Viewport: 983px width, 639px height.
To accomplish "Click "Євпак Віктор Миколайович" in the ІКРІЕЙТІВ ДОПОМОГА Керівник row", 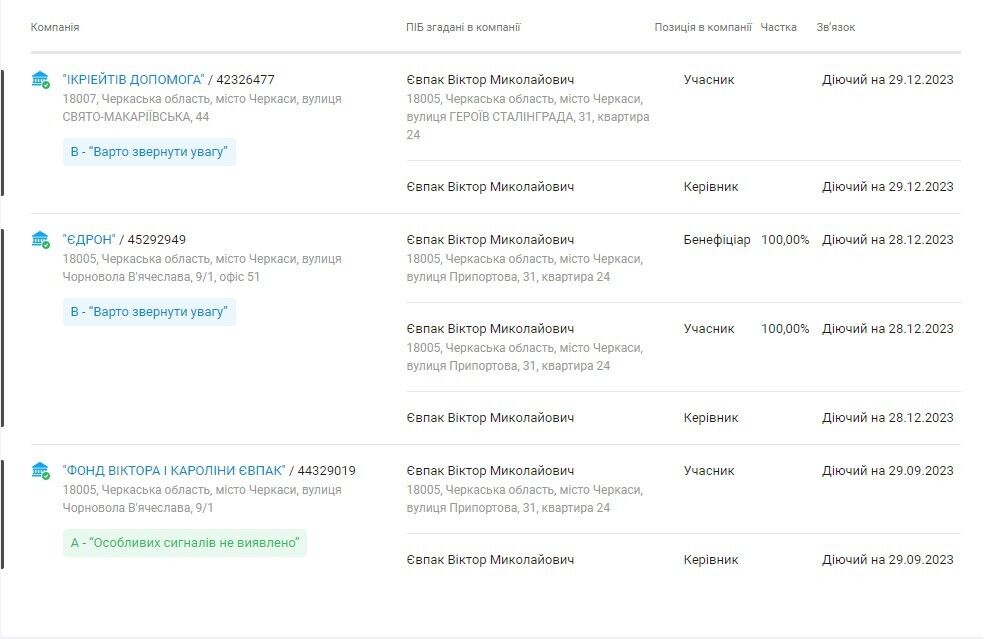I will pyautogui.click(x=490, y=186).
